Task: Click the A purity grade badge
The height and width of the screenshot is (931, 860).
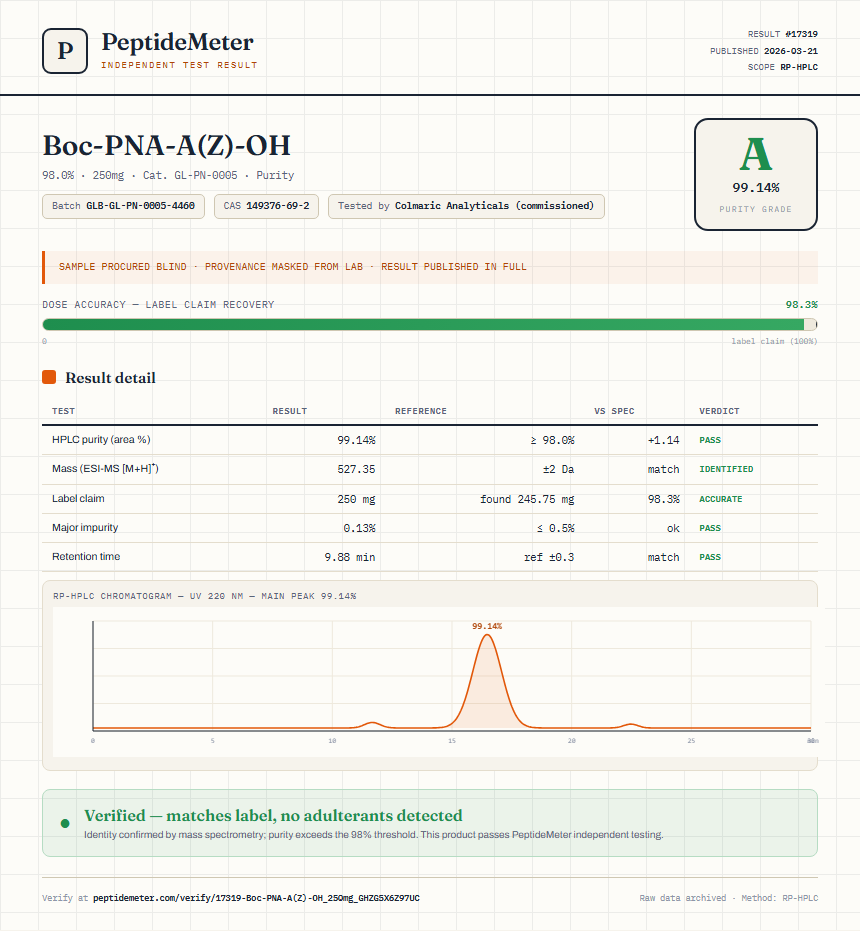Action: 755,174
